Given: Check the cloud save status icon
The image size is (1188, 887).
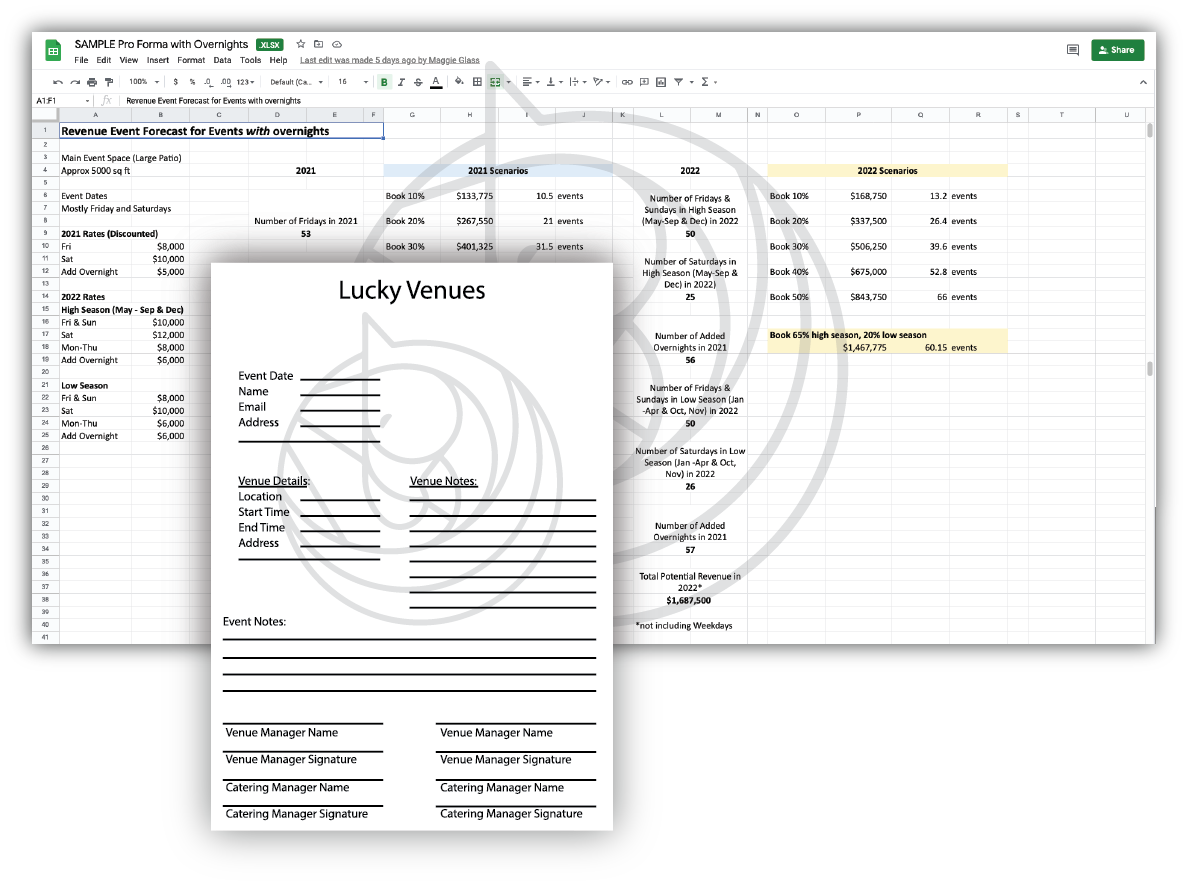Looking at the screenshot, I should (x=337, y=44).
